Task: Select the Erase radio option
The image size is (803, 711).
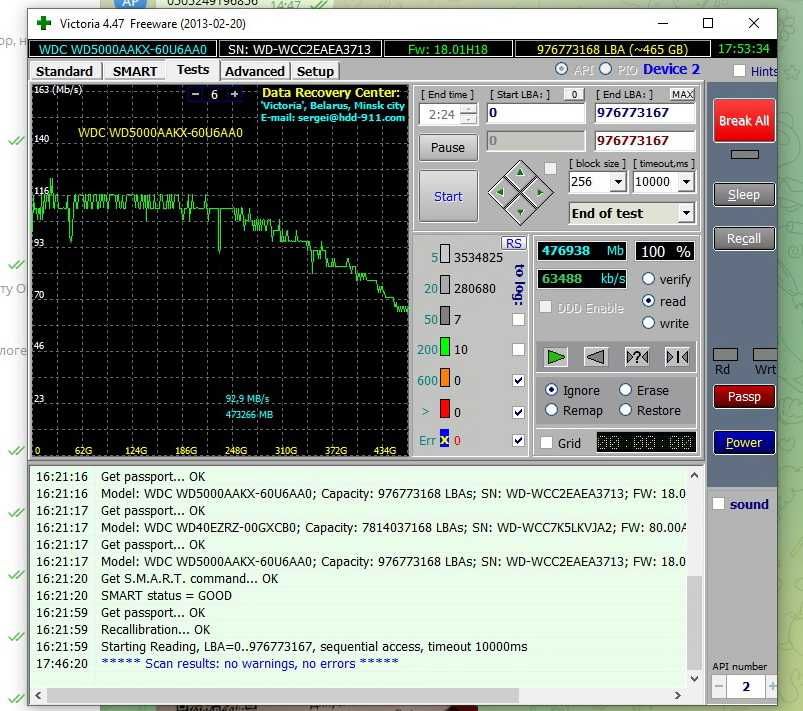Action: click(x=625, y=390)
